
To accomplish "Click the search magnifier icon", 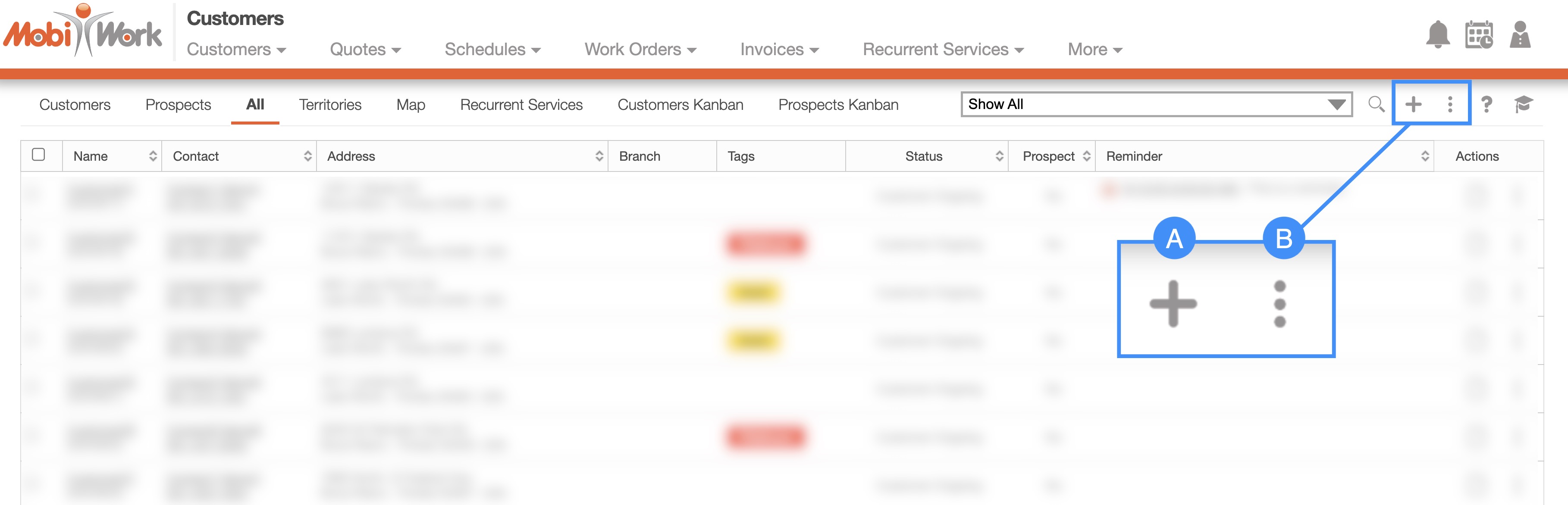I will (x=1376, y=104).
